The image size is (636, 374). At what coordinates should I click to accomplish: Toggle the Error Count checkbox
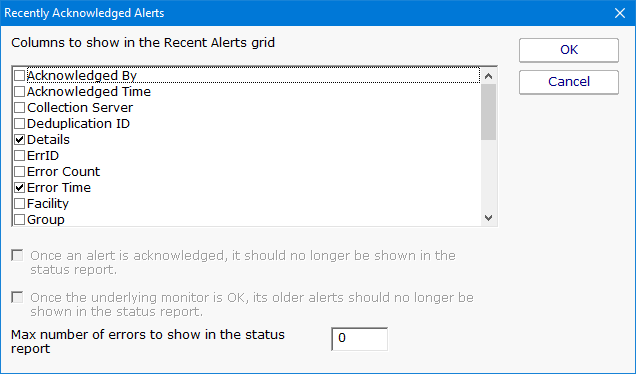tap(19, 172)
